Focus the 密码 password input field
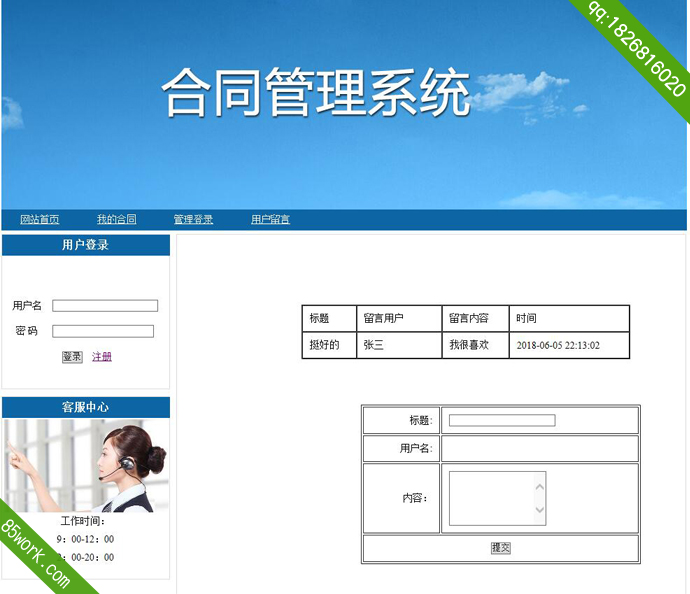 point(103,331)
